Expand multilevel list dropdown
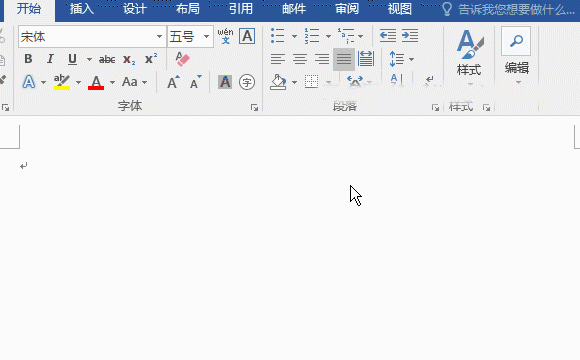This screenshot has height=360, width=580. [x=360, y=36]
